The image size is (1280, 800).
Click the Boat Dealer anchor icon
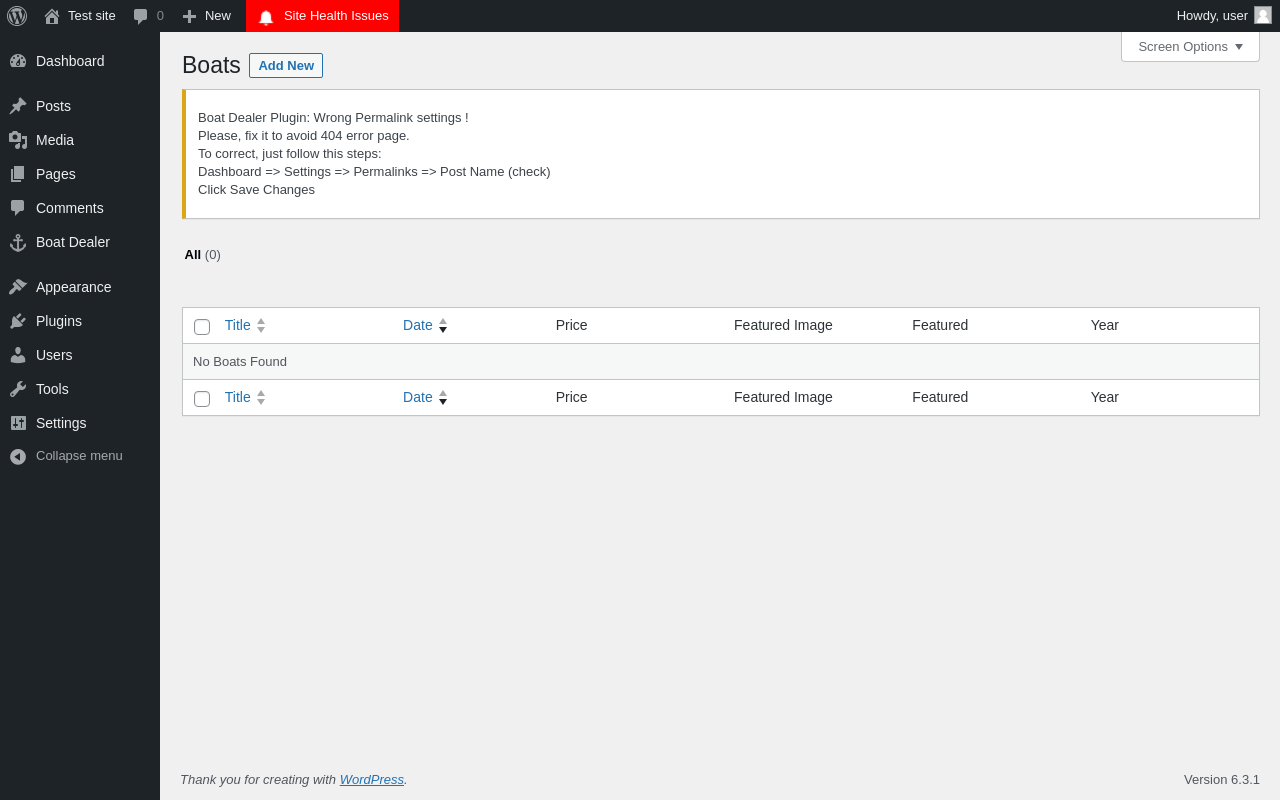tap(18, 242)
